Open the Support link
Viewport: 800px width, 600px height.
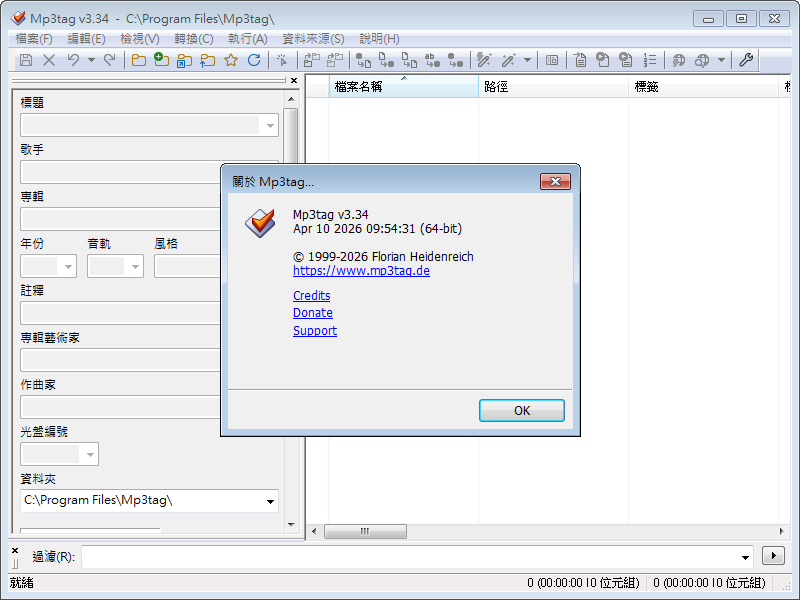point(315,331)
